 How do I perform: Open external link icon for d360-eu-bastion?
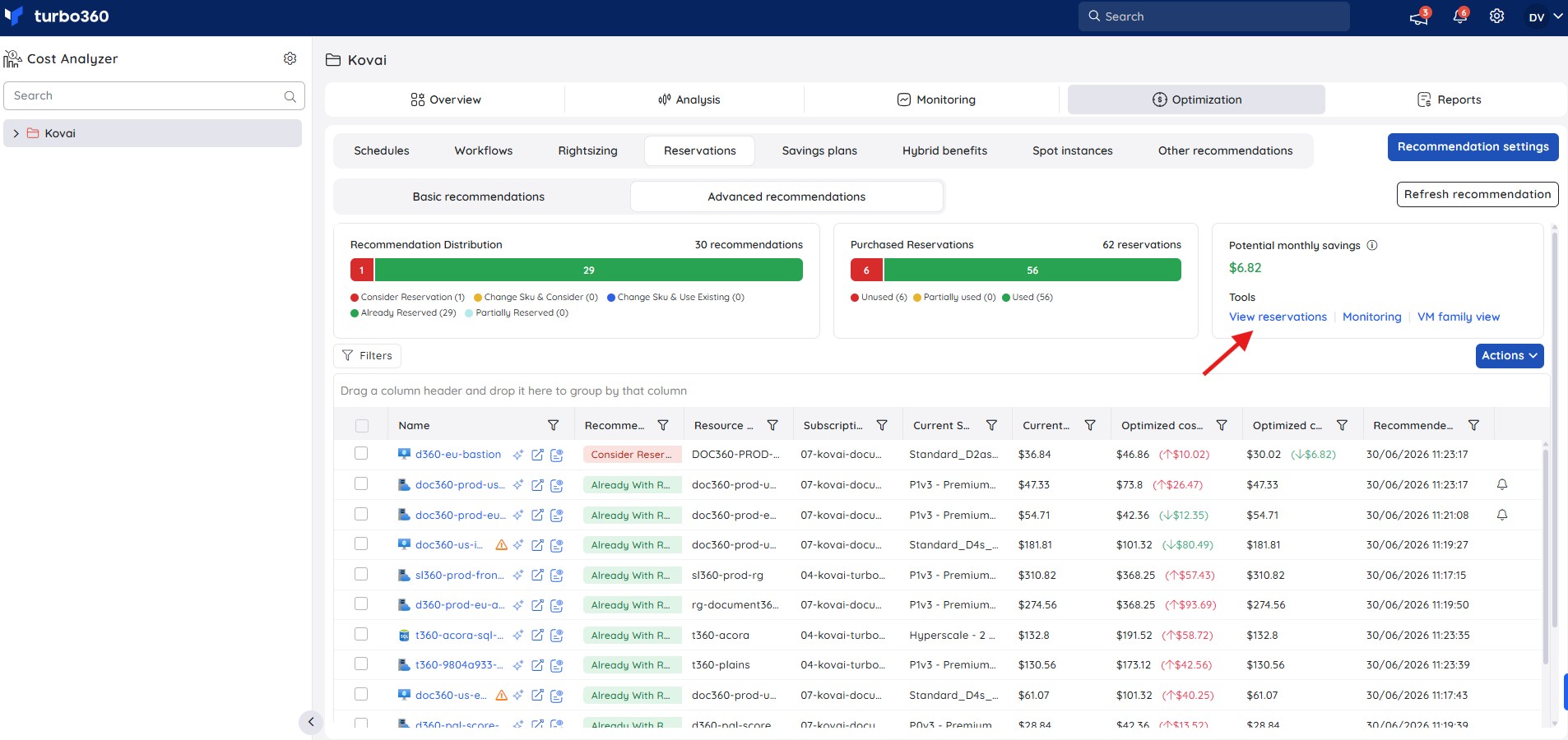[x=537, y=455]
